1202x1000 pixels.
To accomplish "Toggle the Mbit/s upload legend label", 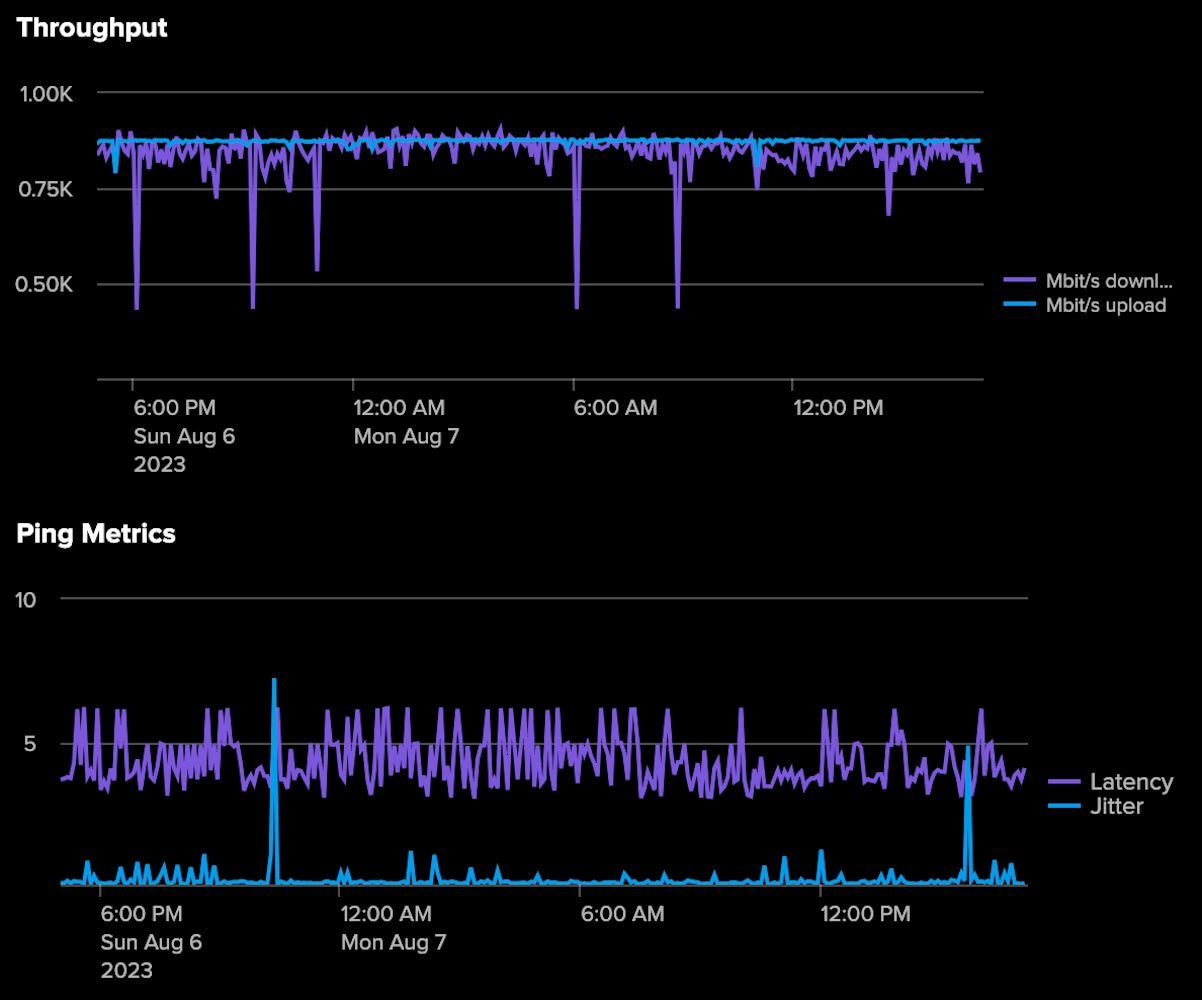I will point(1105,306).
